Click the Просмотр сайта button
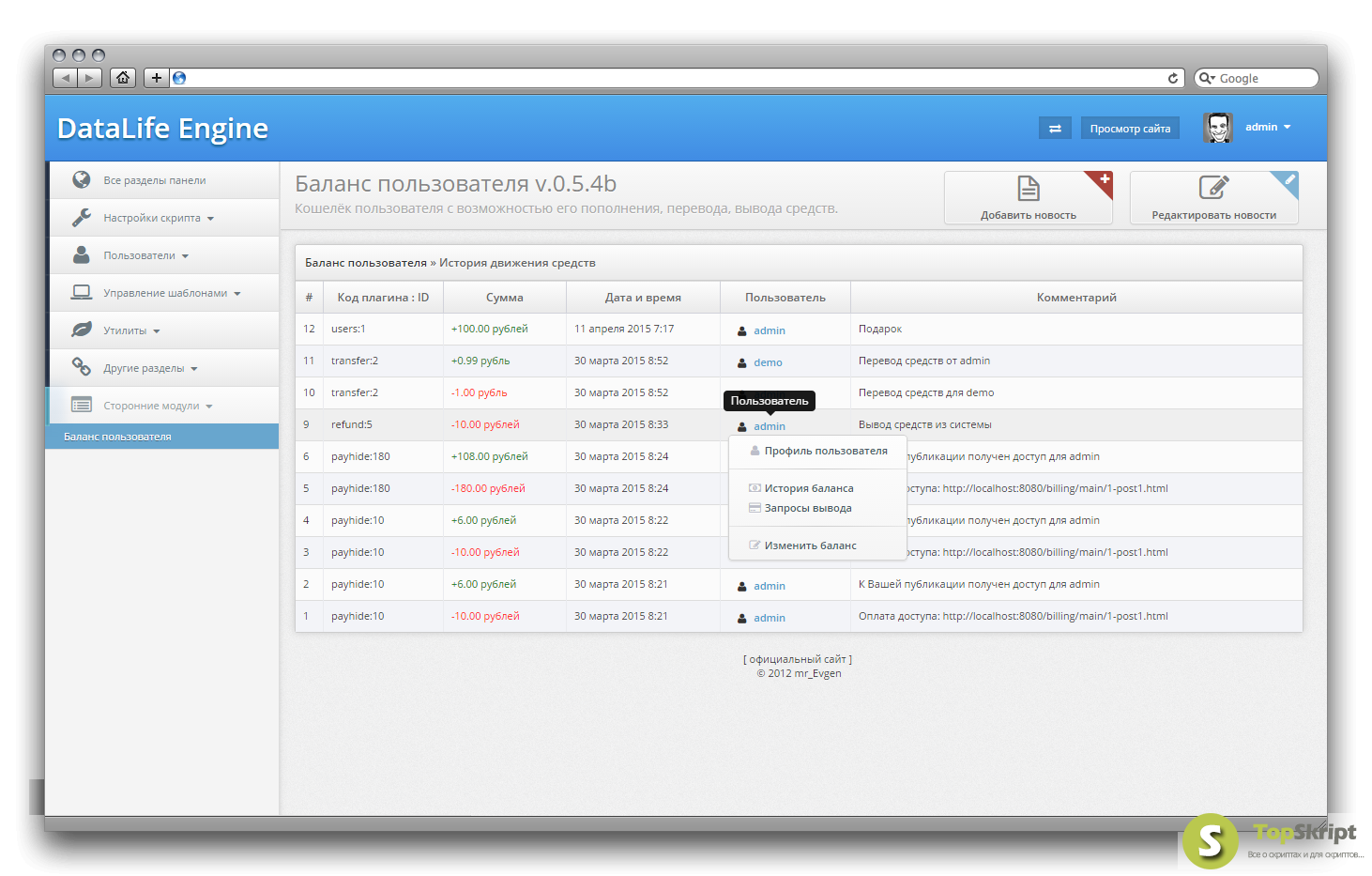The width and height of the screenshot is (1372, 876). pyautogui.click(x=1130, y=129)
